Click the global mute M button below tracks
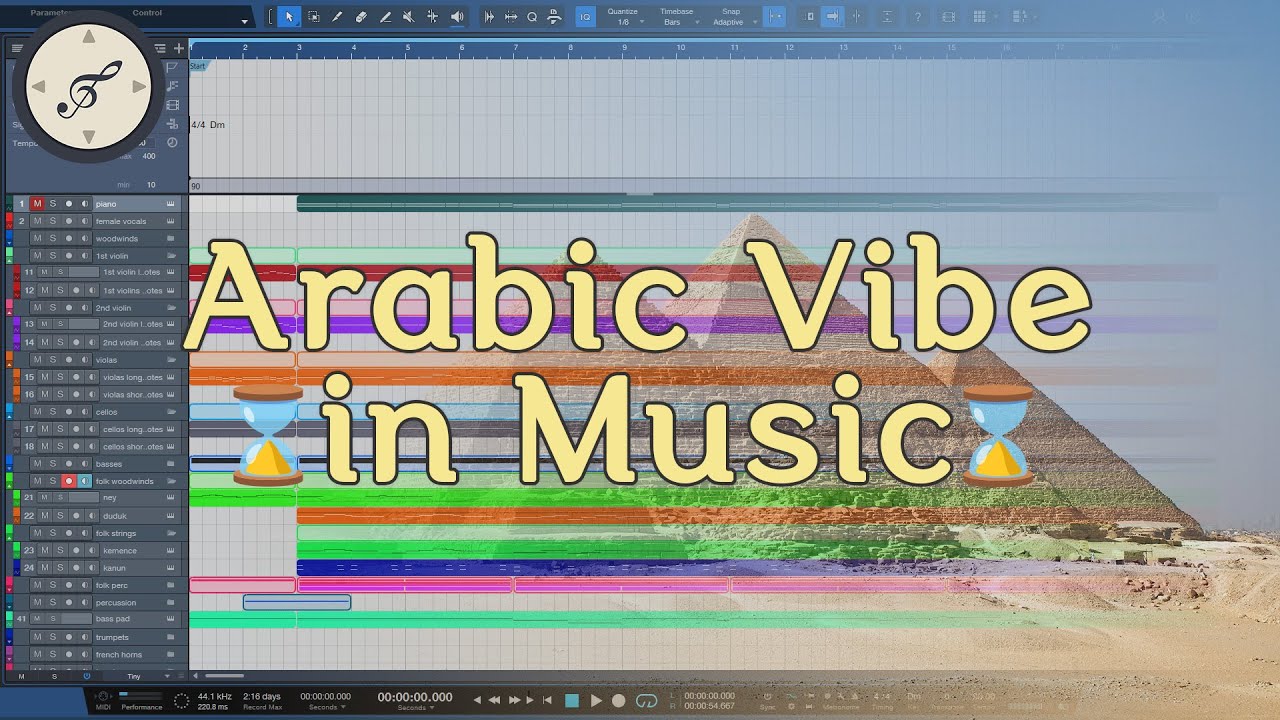 tap(21, 677)
